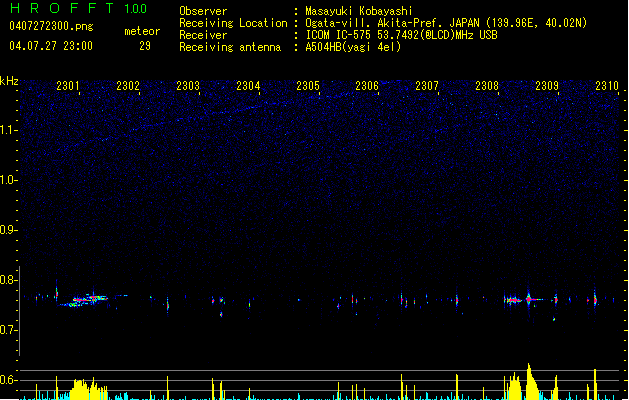Click the 0.8 kHz frequency axis label
The image size is (629, 400).
coord(8,280)
